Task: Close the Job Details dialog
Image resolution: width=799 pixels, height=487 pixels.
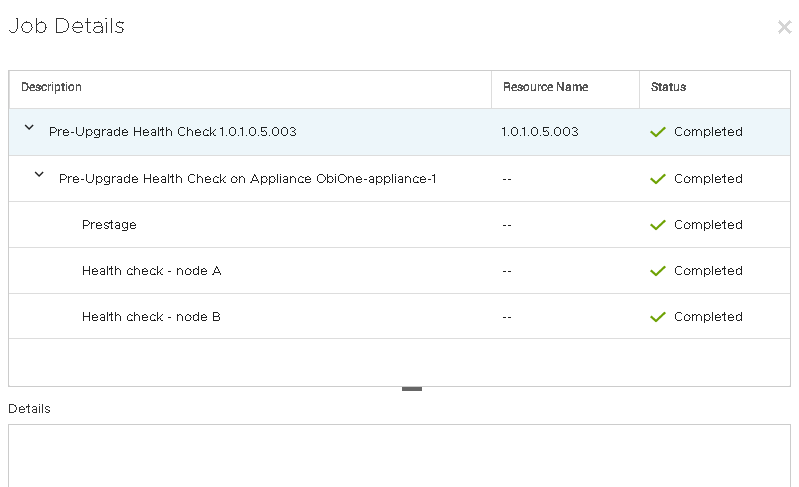Action: 784,27
